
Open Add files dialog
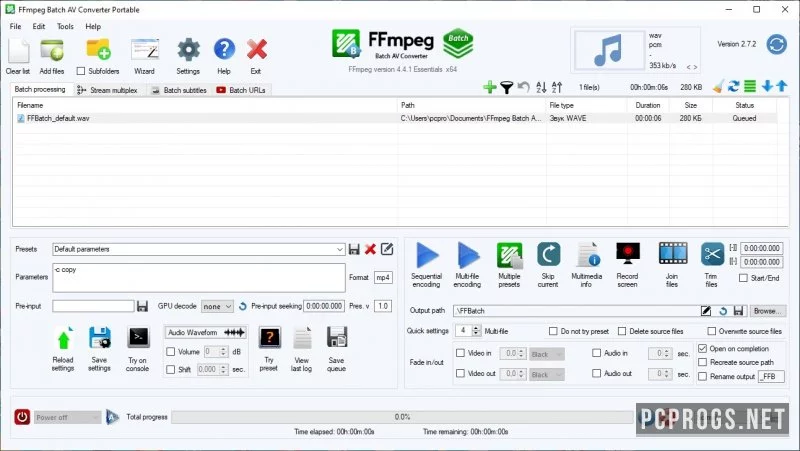[x=52, y=51]
